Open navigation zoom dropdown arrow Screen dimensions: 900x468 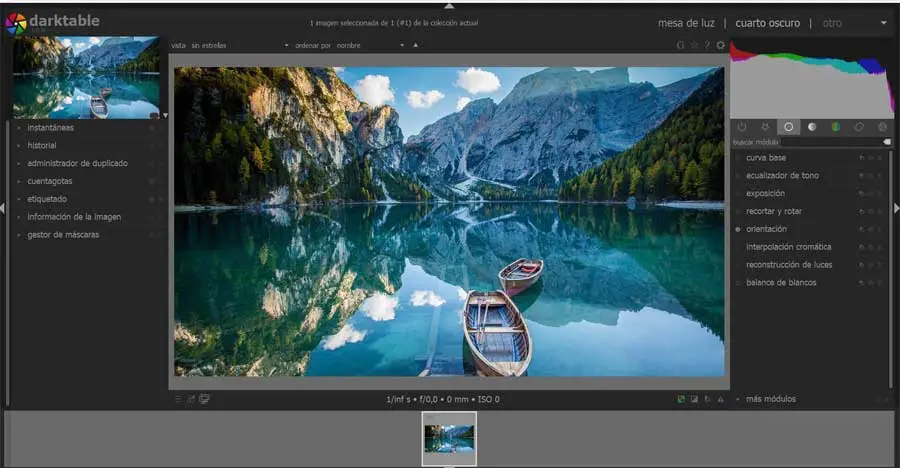[x=165, y=115]
